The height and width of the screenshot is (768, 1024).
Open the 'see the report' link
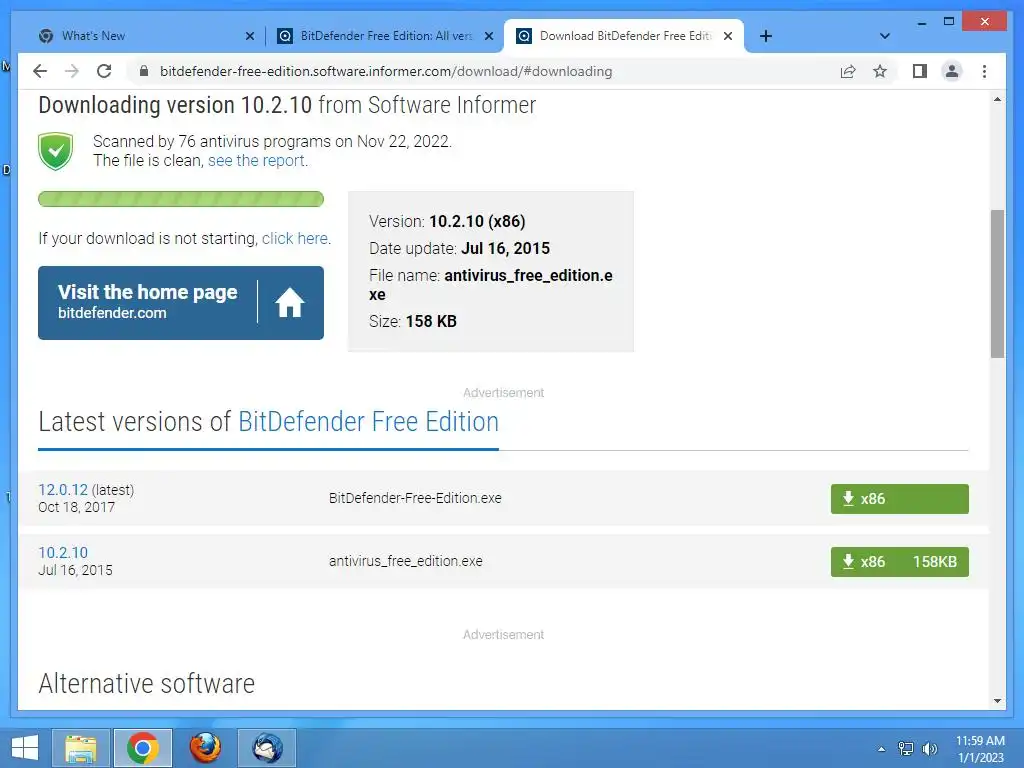[x=257, y=161]
